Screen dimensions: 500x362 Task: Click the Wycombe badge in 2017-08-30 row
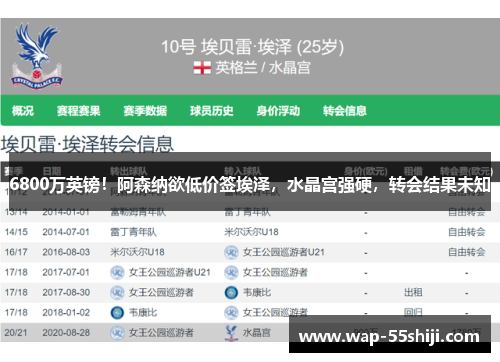click(x=231, y=293)
